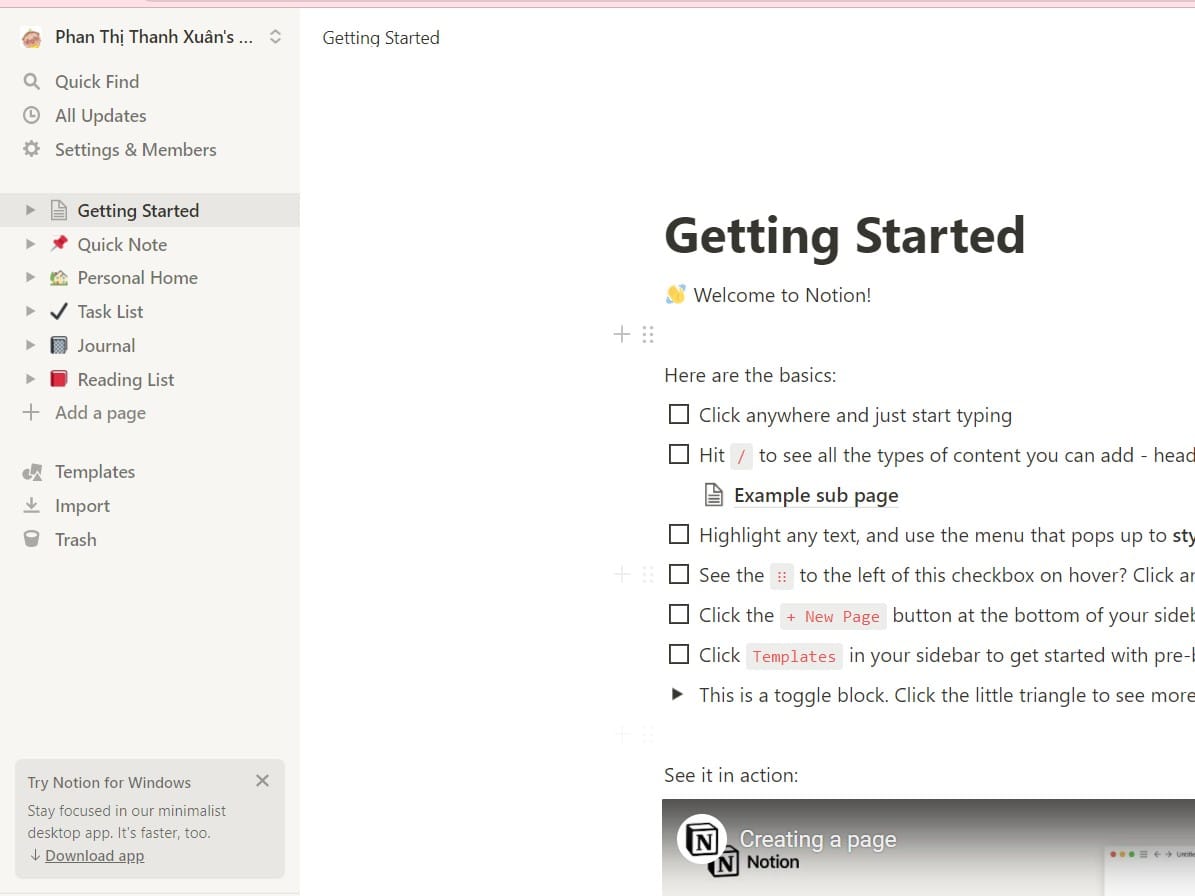Screen dimensions: 1195x896
Task: Click Add a page in sidebar
Action: point(101,413)
